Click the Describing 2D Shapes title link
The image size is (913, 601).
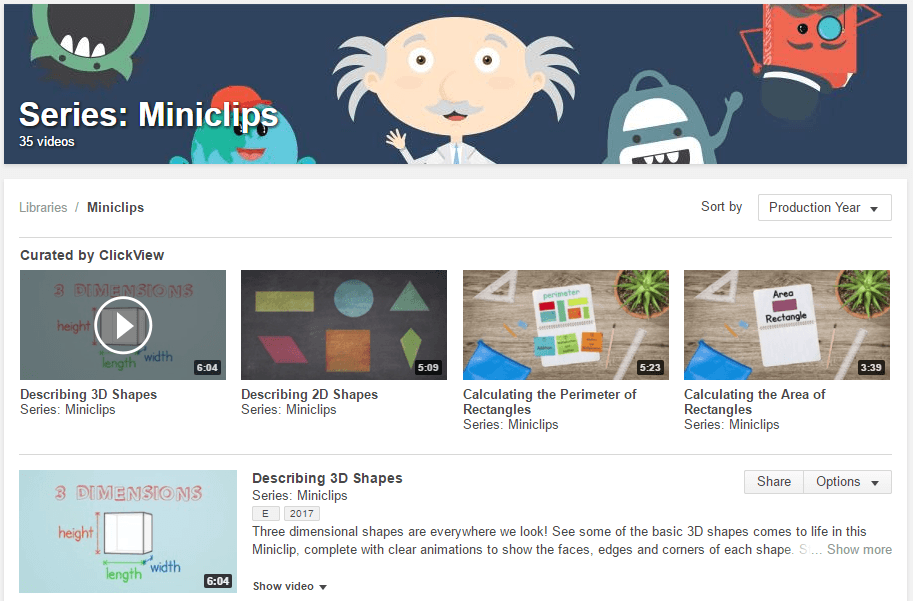point(309,395)
